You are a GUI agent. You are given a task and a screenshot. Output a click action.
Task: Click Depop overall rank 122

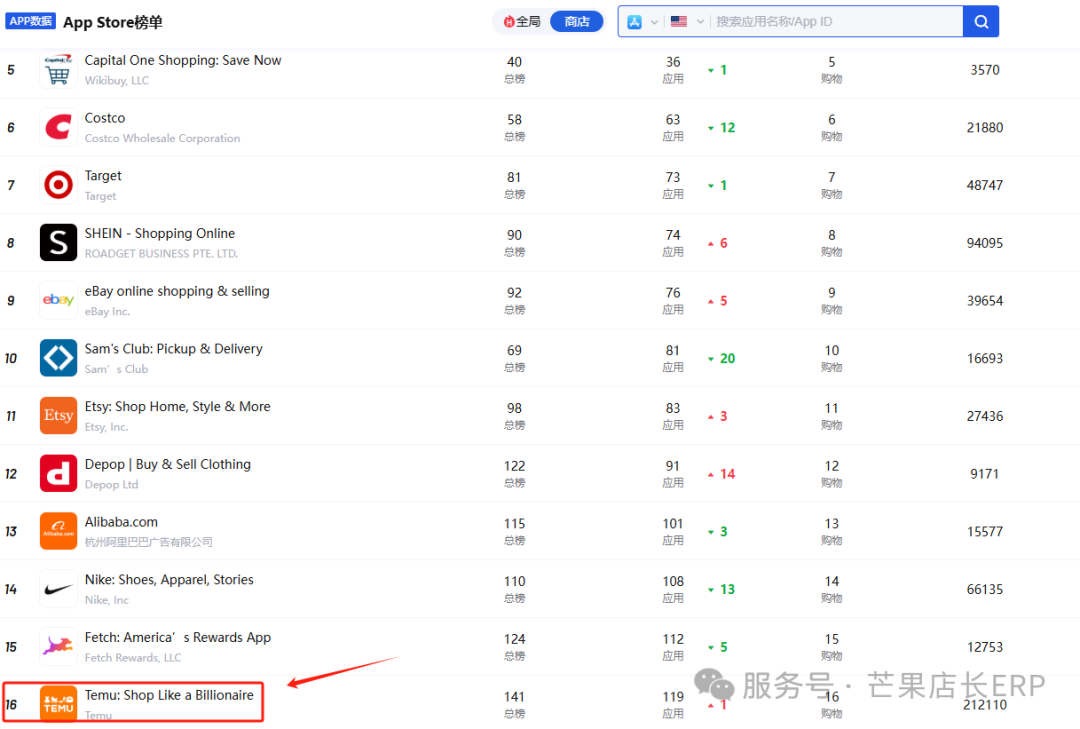pyautogui.click(x=515, y=466)
